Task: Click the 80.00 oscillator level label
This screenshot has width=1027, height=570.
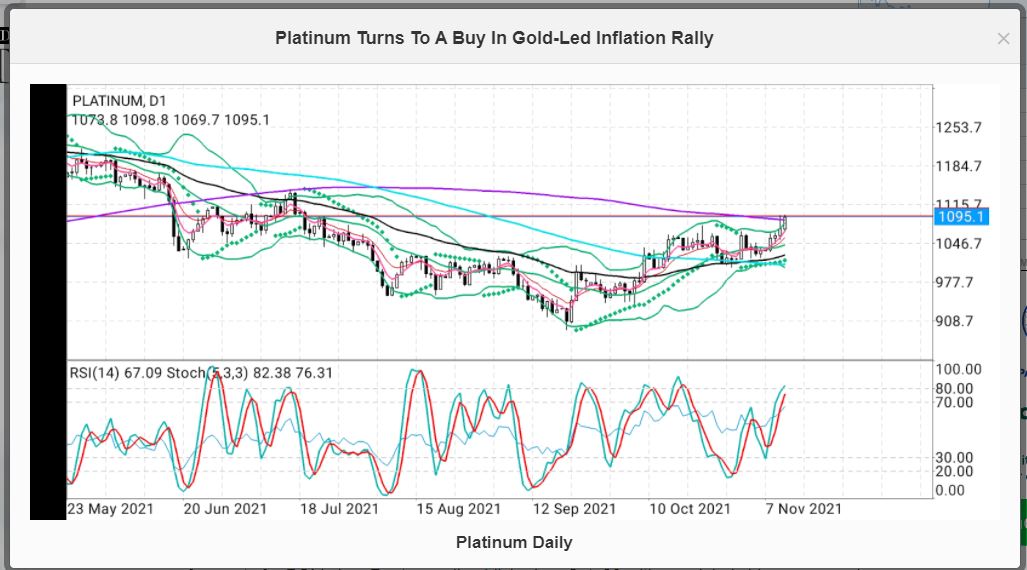Action: [x=955, y=388]
